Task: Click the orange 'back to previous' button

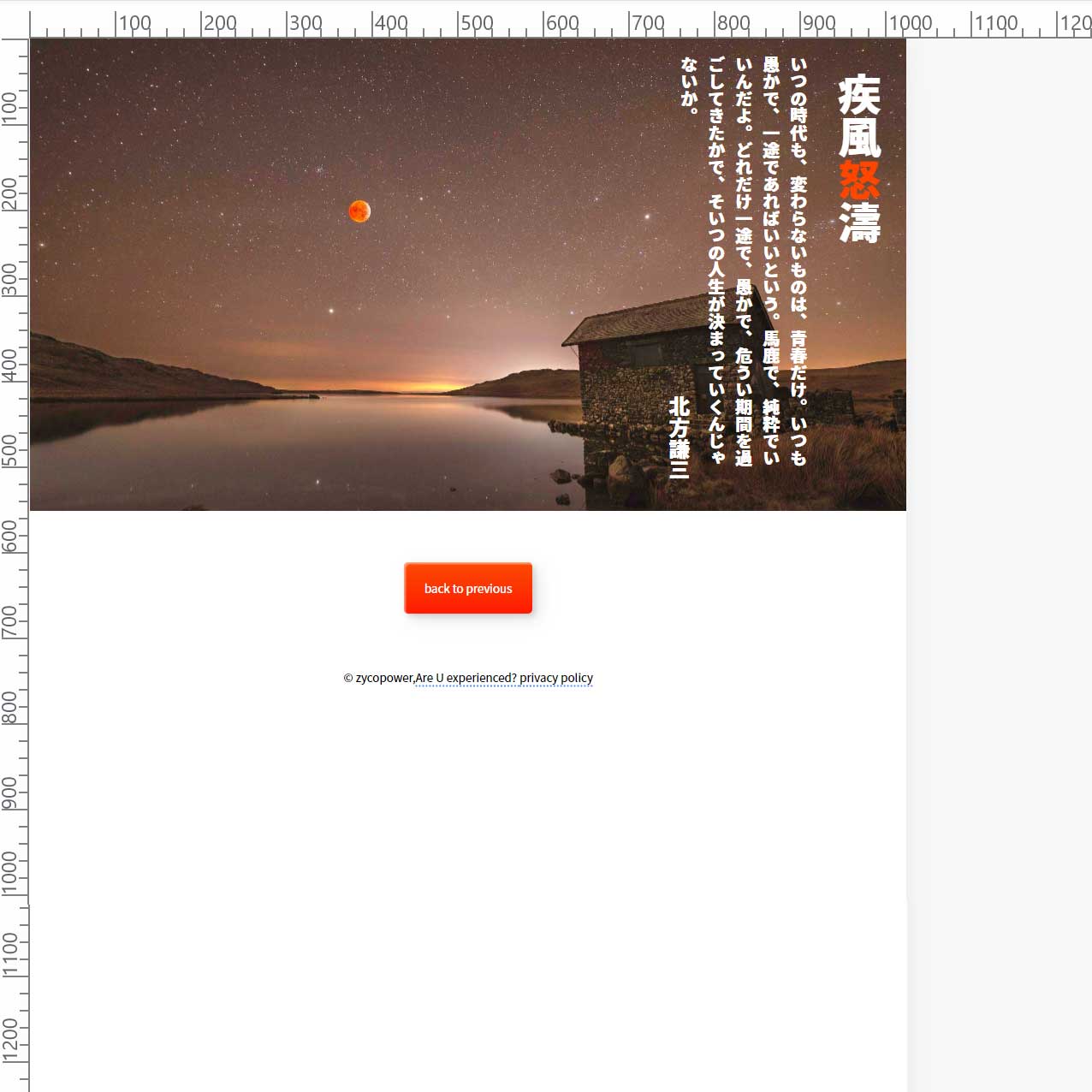Action: click(x=468, y=588)
